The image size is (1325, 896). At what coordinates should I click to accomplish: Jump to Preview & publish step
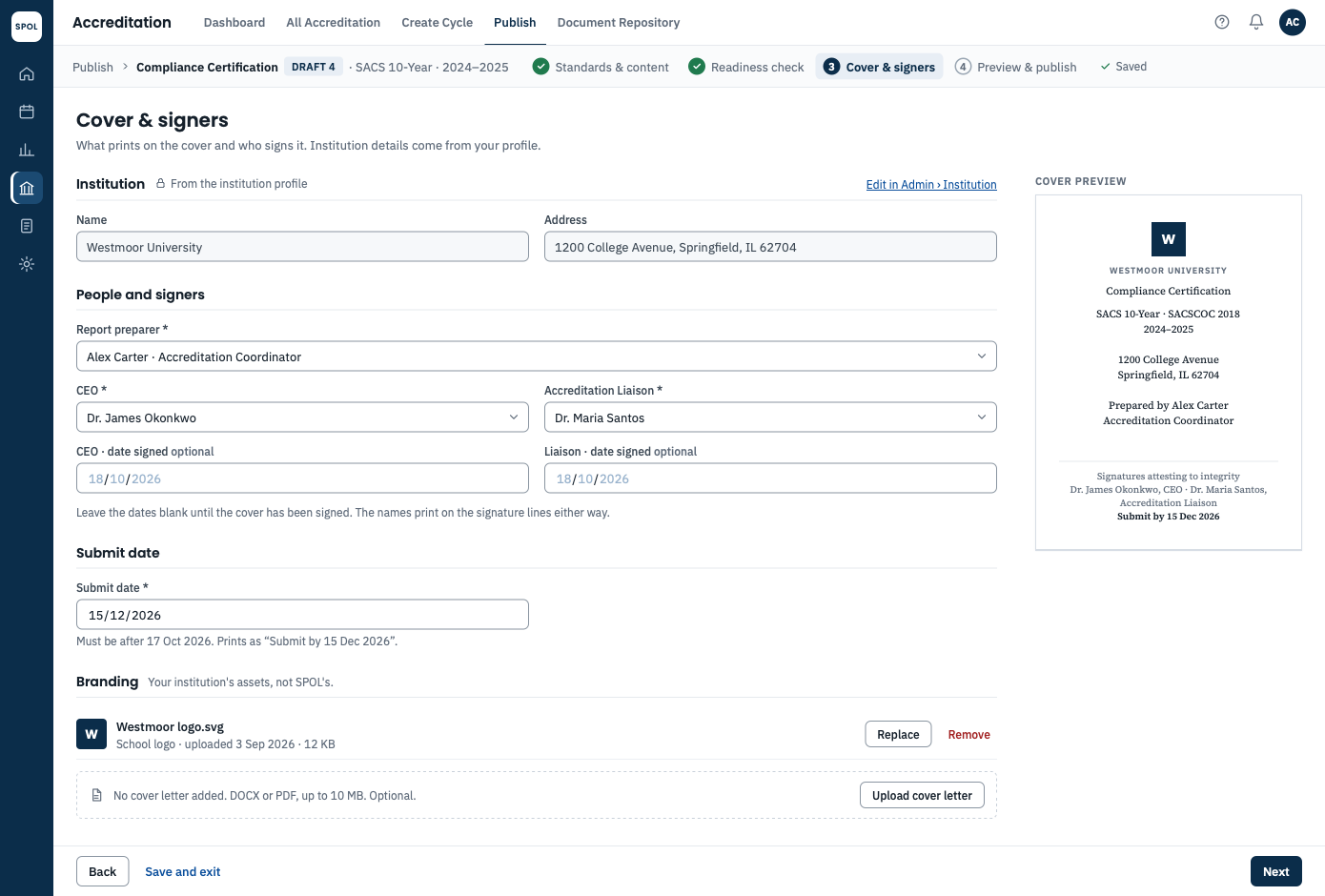coord(1016,67)
